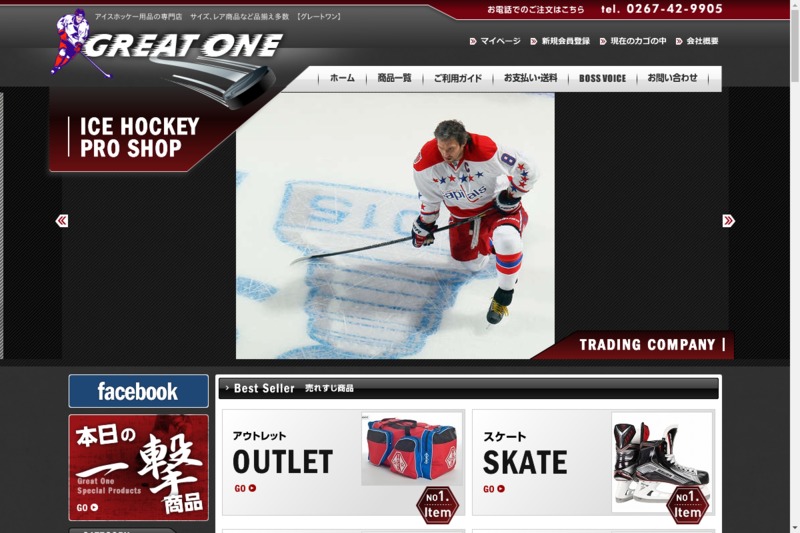Click the No1 Item badge on skate
The height and width of the screenshot is (533, 800).
[x=687, y=505]
